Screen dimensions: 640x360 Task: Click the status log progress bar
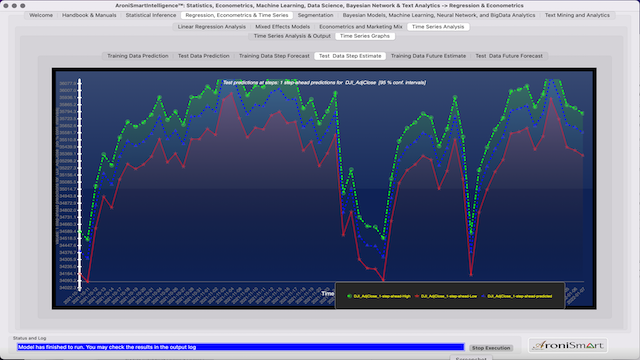click(x=240, y=347)
